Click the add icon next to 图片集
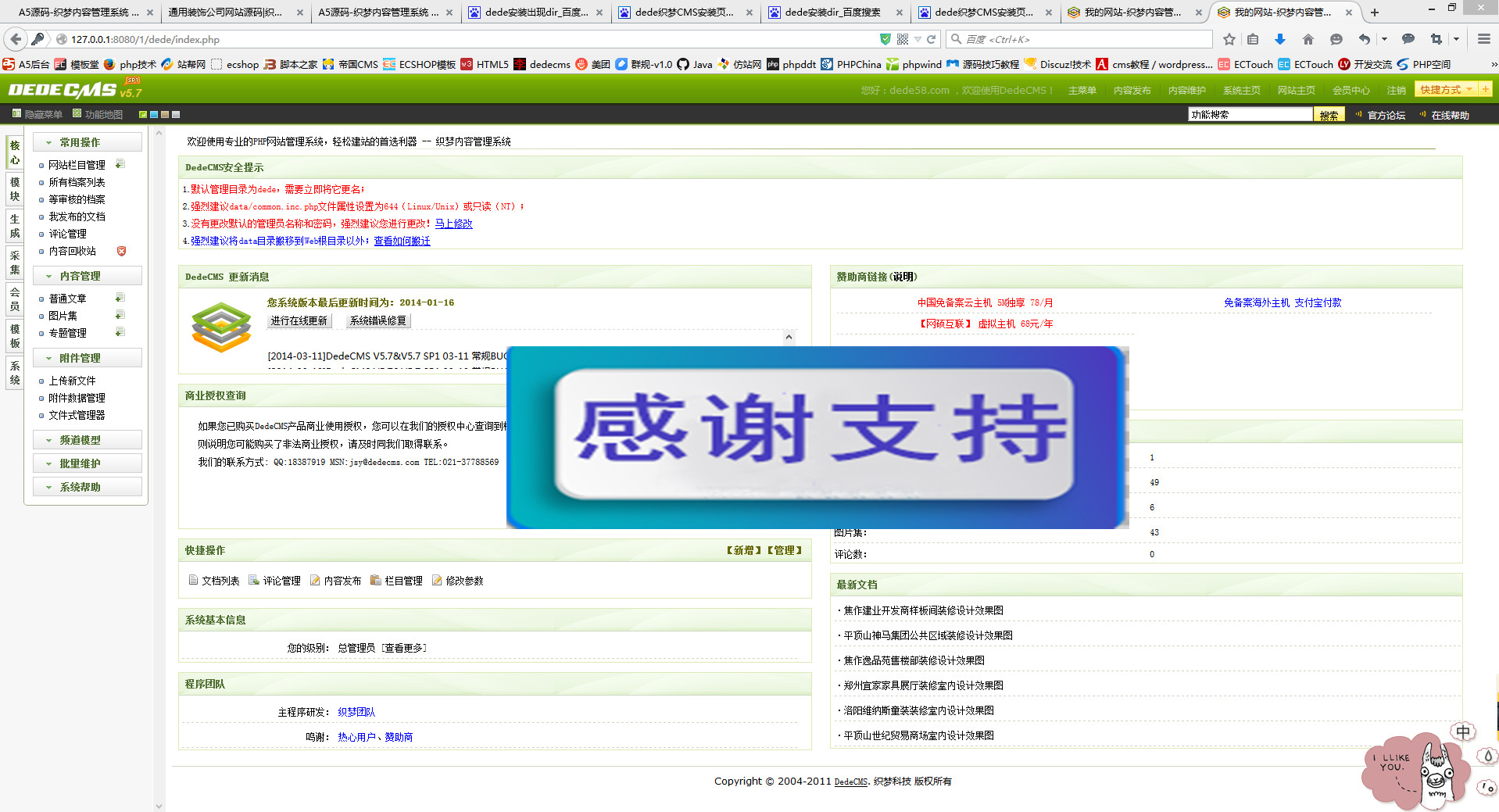The width and height of the screenshot is (1499, 812). 120,315
